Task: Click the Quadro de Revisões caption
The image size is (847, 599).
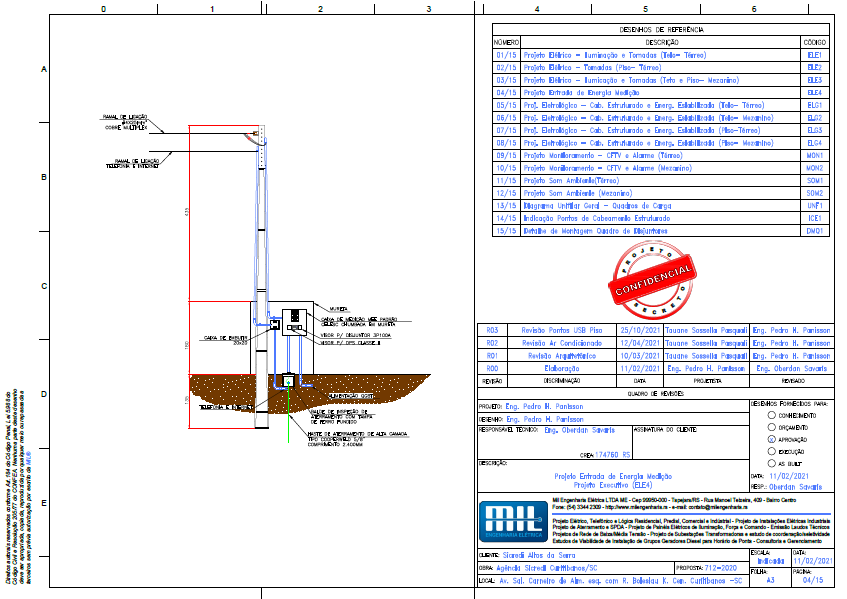Action: point(655,394)
